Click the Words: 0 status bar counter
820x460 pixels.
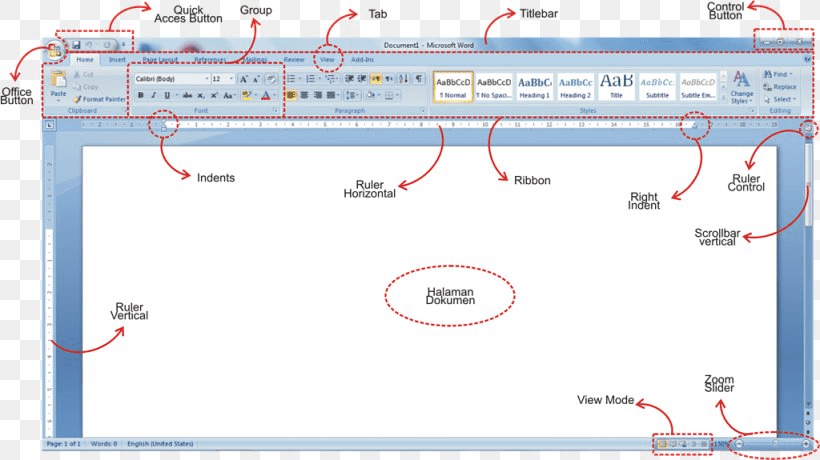pos(104,444)
